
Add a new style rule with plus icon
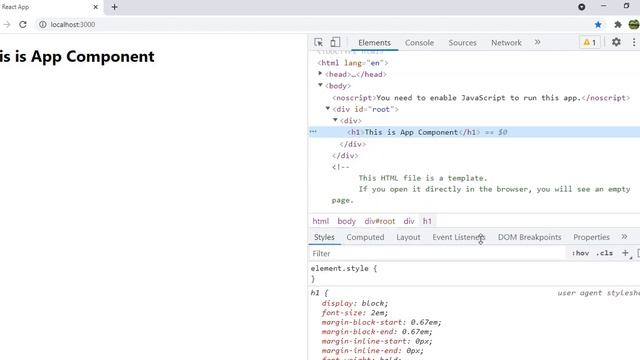tap(625, 253)
